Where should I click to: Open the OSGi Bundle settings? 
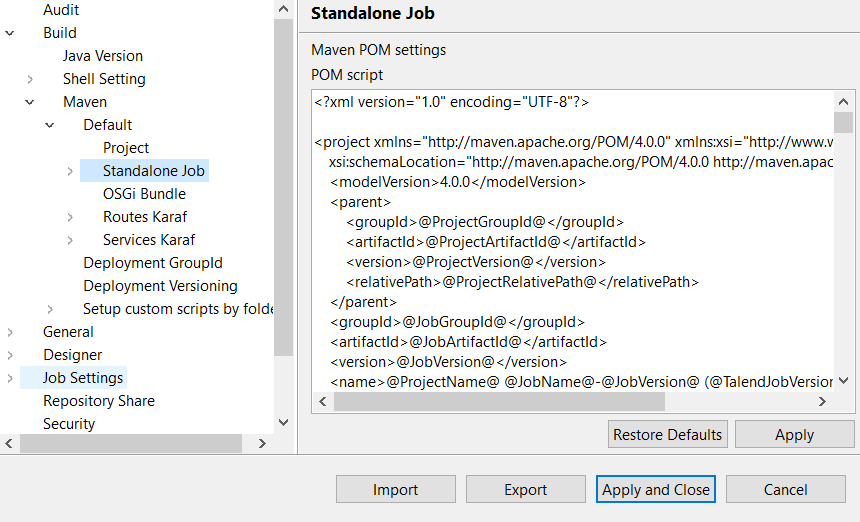(x=144, y=194)
